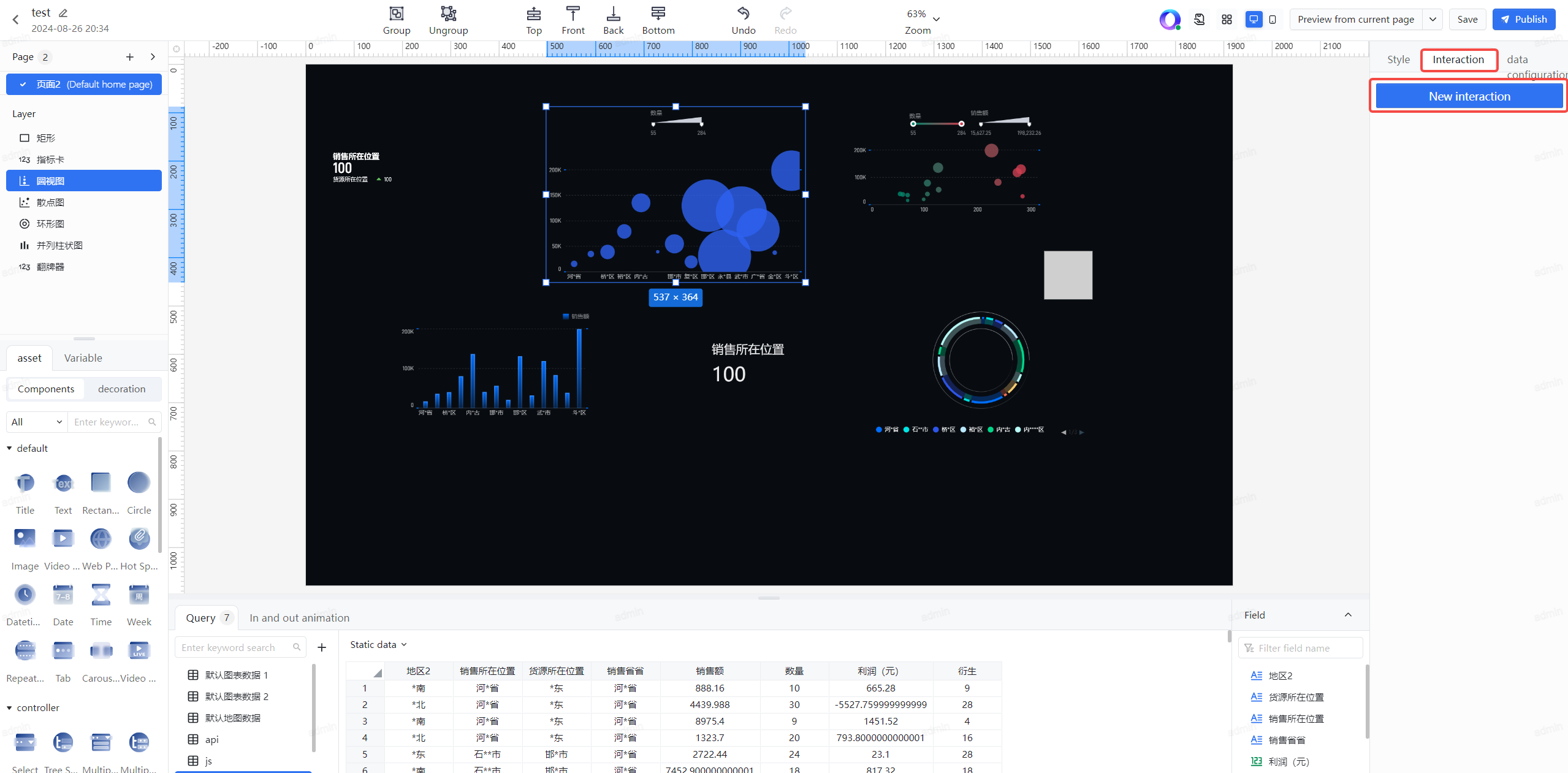Add a new query with plus icon
Viewport: 1568px width, 773px height.
point(322,647)
